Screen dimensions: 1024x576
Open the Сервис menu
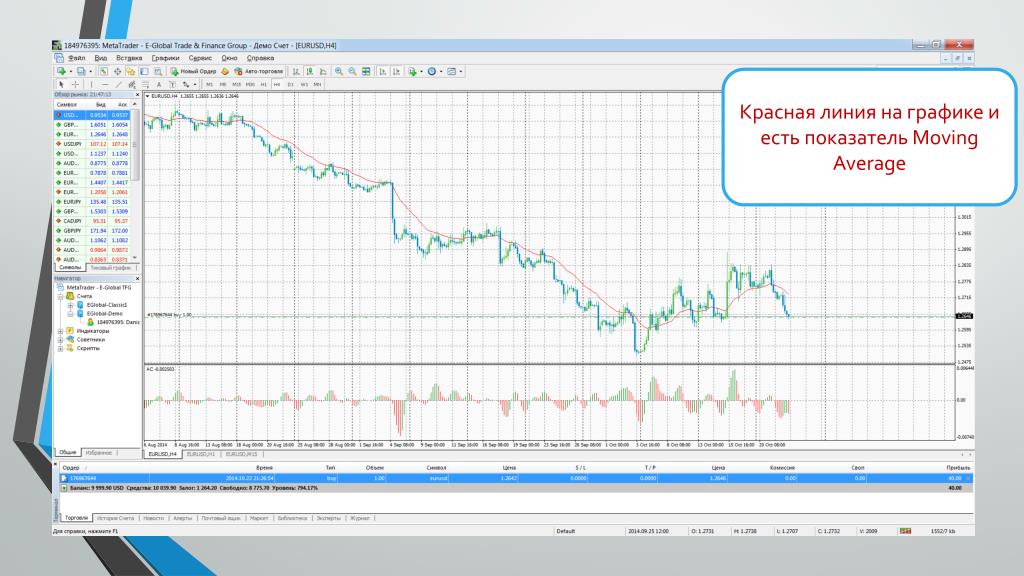(x=200, y=58)
